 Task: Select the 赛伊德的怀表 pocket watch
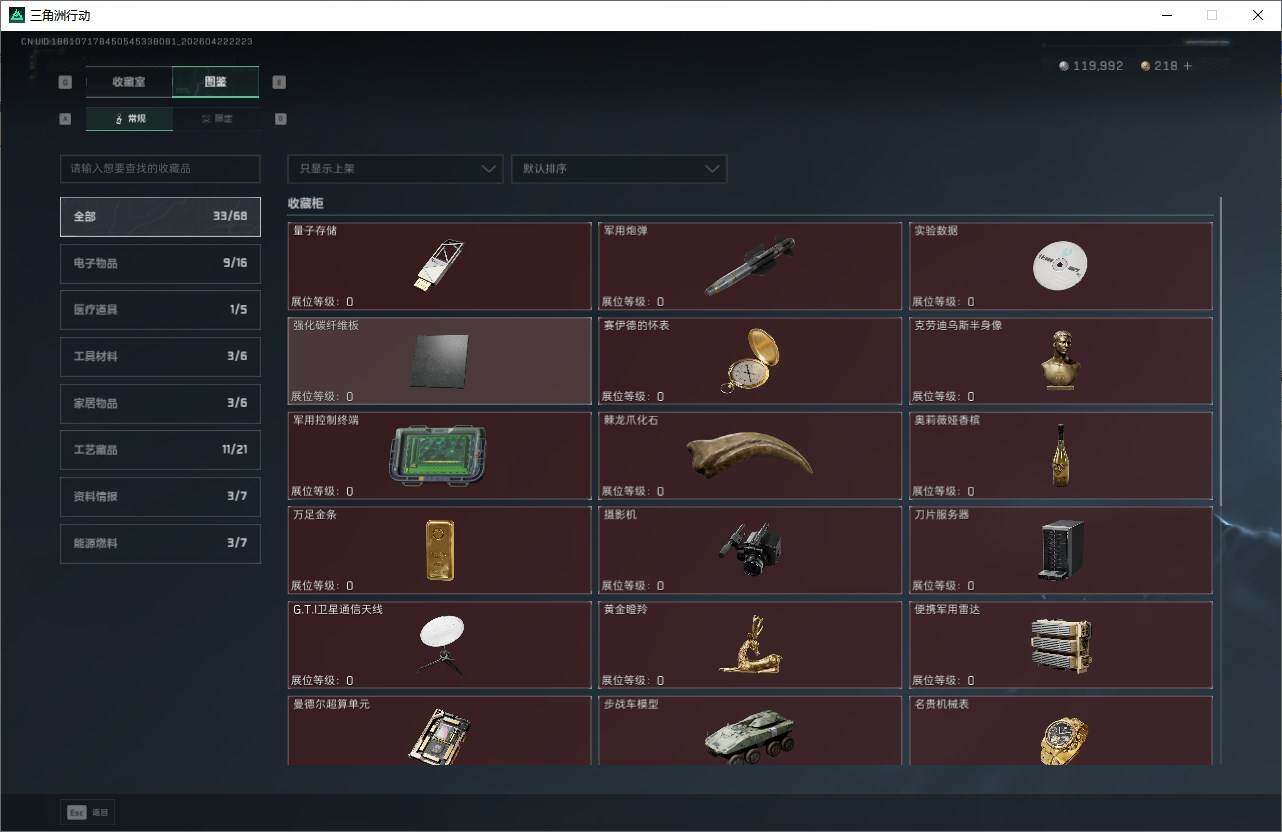[x=750, y=361]
